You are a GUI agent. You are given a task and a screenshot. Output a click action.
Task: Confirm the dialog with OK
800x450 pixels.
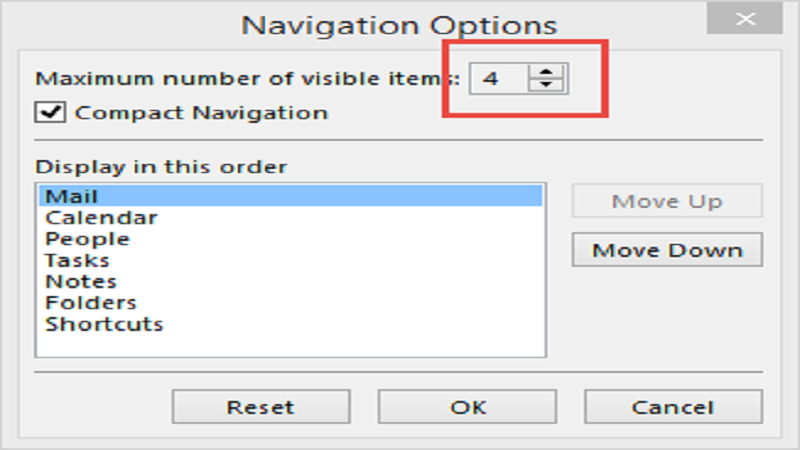click(467, 407)
